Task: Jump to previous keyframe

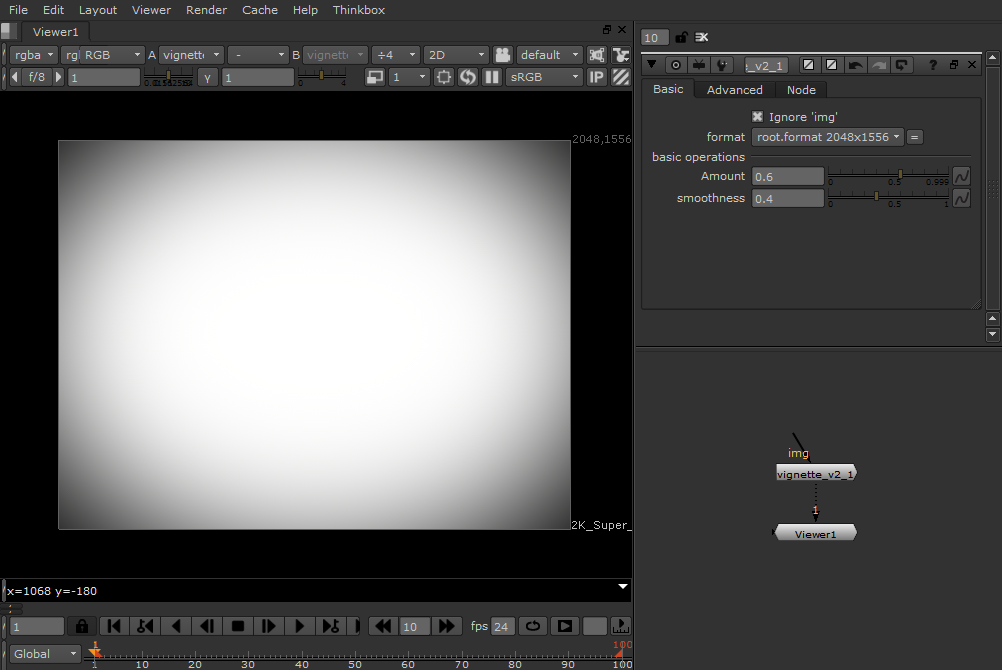Action: (x=145, y=626)
